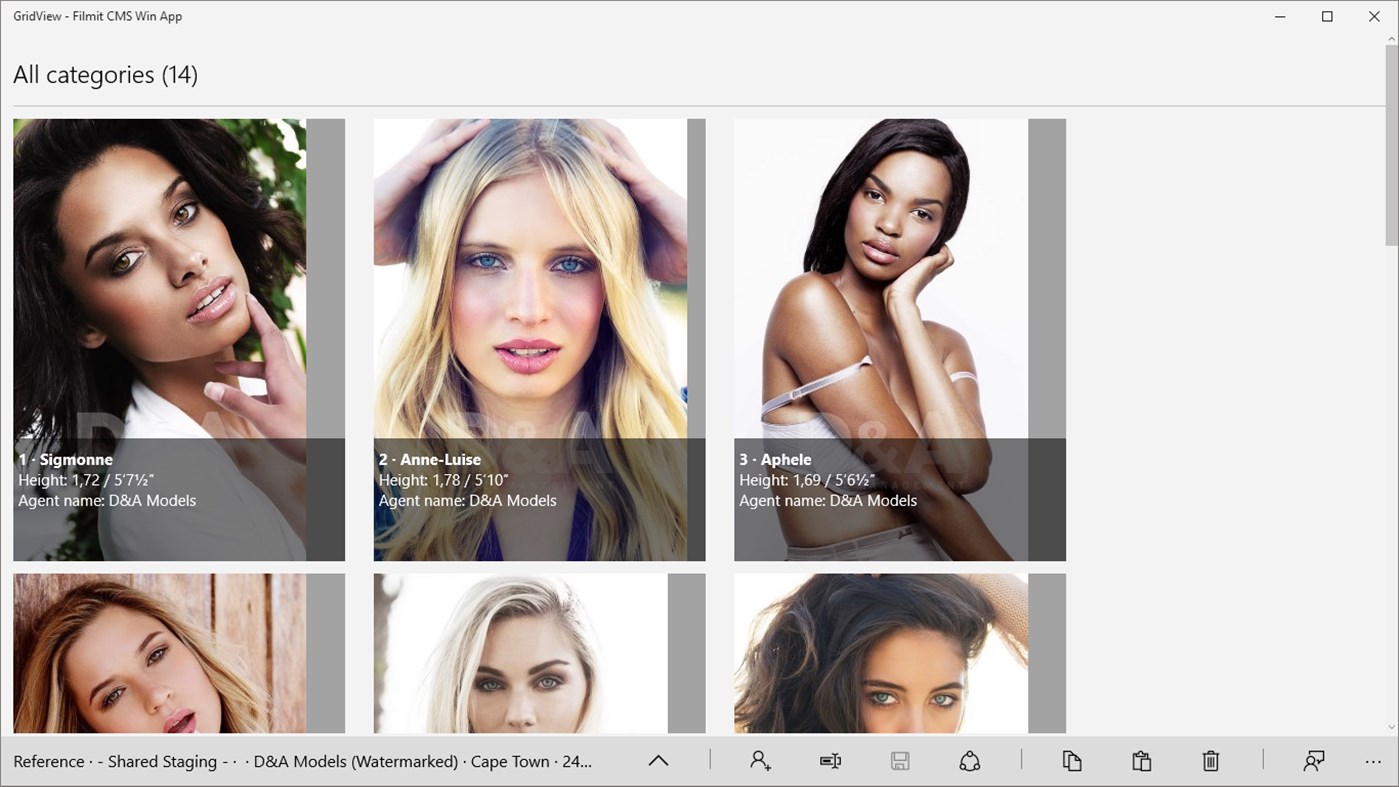Click 'Height: 1,69 / 5'6½"' text

tap(807, 480)
